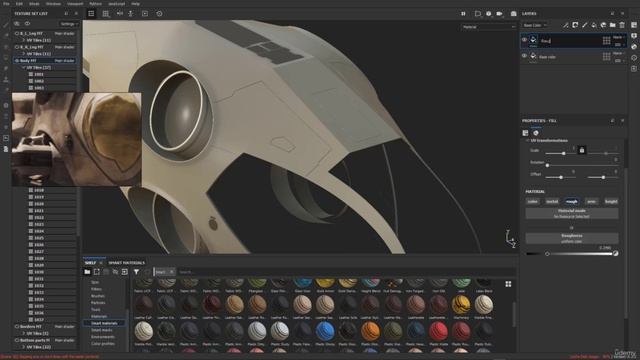Viewport: 640px width, 360px height.
Task: Click the Roughness uniform color button
Action: (572, 238)
